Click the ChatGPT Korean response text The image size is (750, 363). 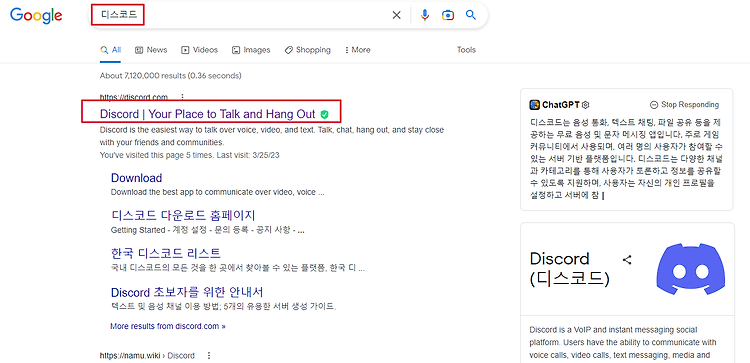[x=627, y=158]
